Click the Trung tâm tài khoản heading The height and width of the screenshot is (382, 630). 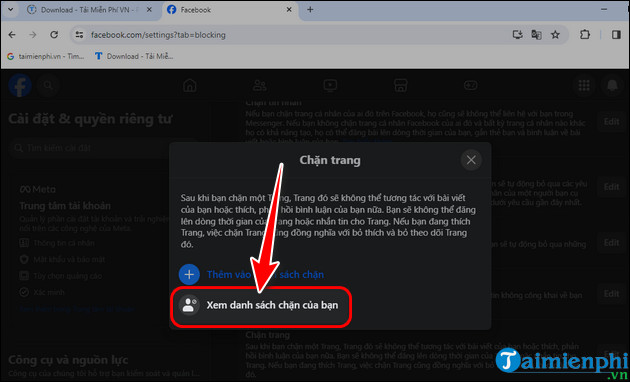(65, 206)
